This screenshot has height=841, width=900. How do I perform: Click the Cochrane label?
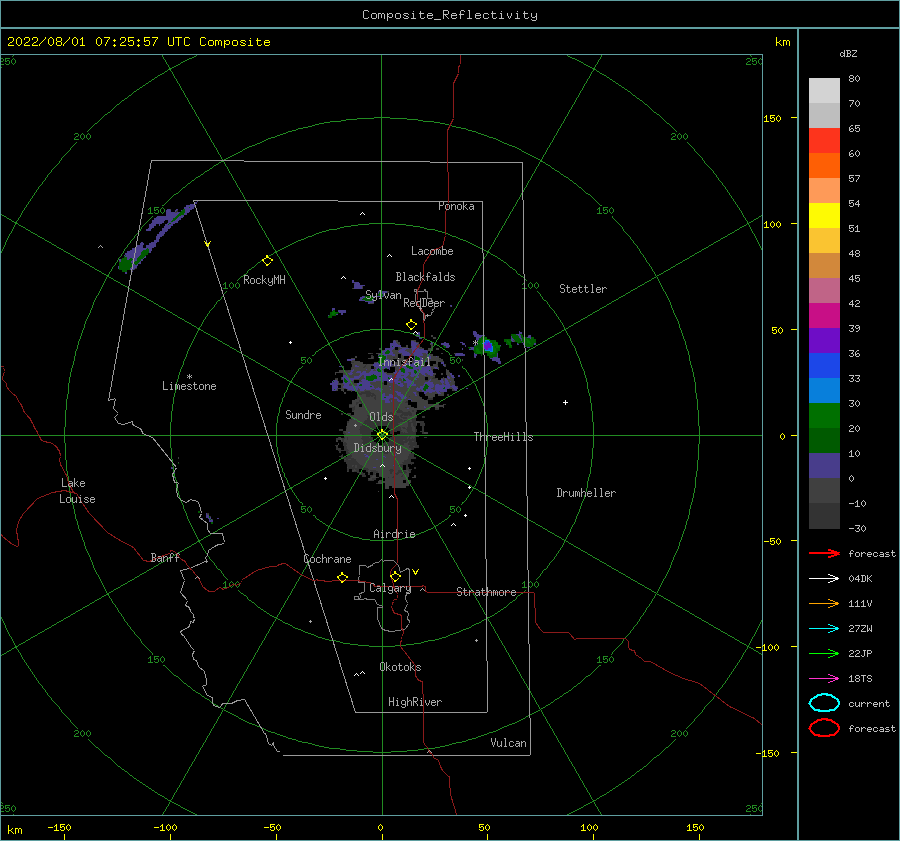click(x=327, y=559)
